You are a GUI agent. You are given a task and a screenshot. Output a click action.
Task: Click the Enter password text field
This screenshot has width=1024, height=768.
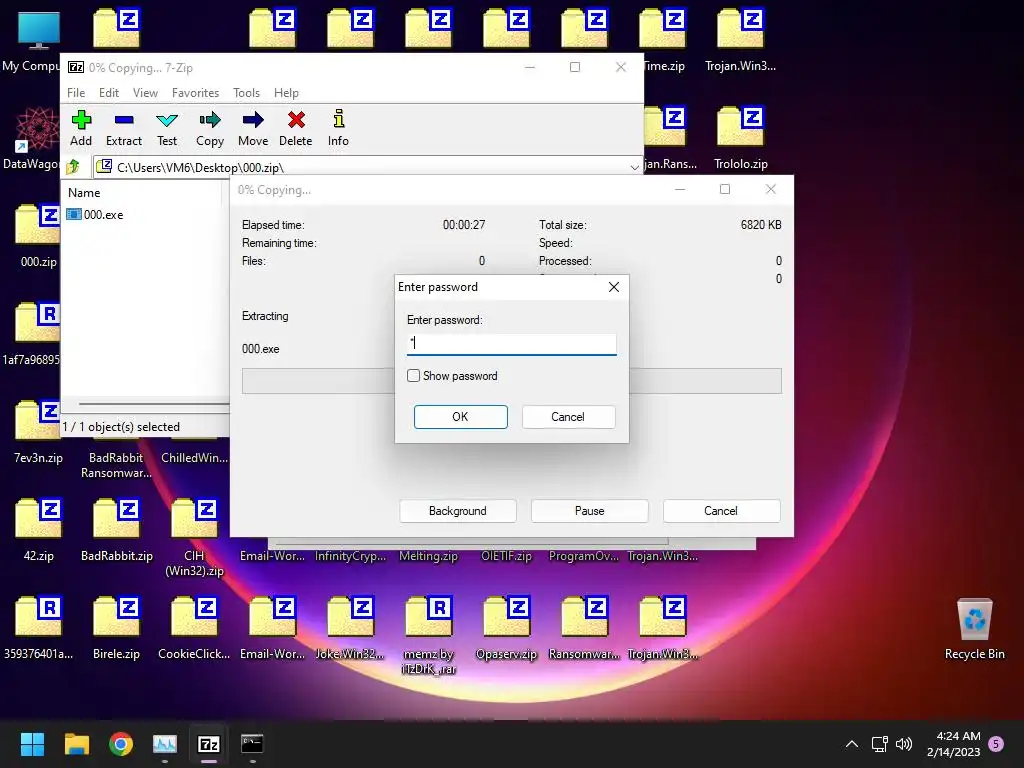click(511, 344)
